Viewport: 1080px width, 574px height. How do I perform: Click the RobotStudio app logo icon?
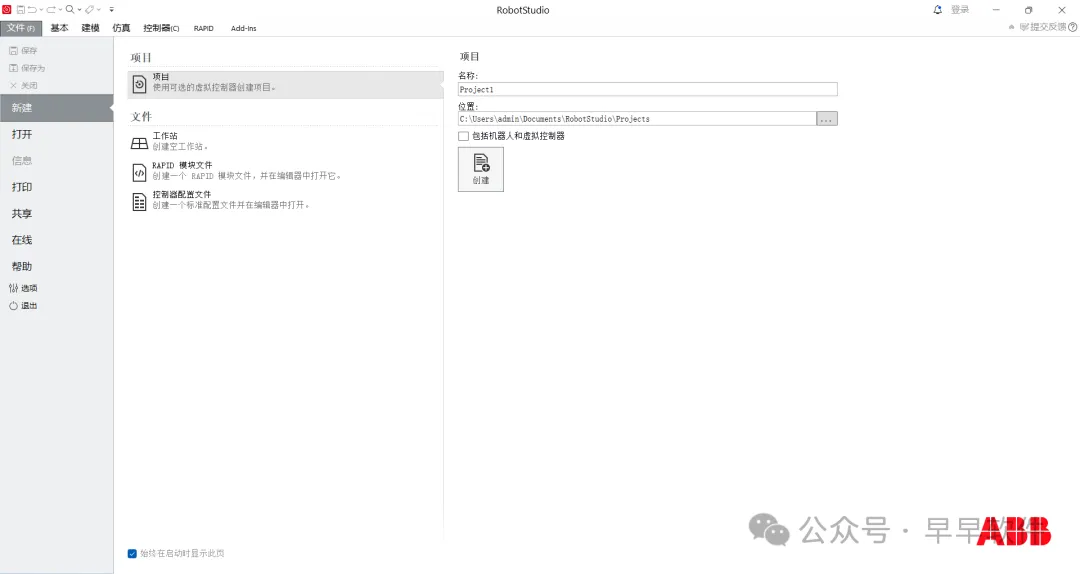(x=7, y=10)
